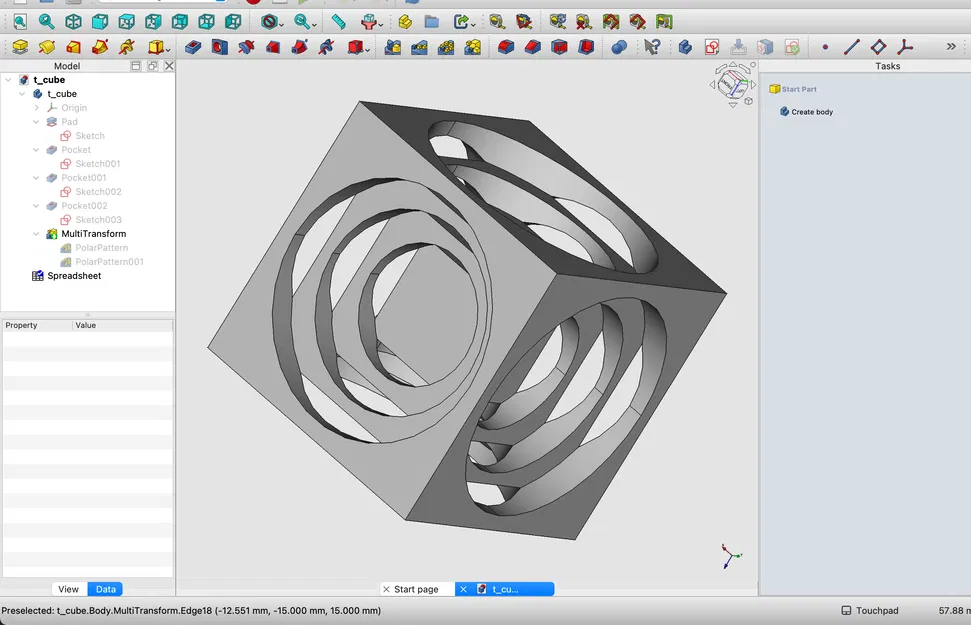This screenshot has width=971, height=625.
Task: Open the draw style dropdown arrow
Action: pos(283,23)
